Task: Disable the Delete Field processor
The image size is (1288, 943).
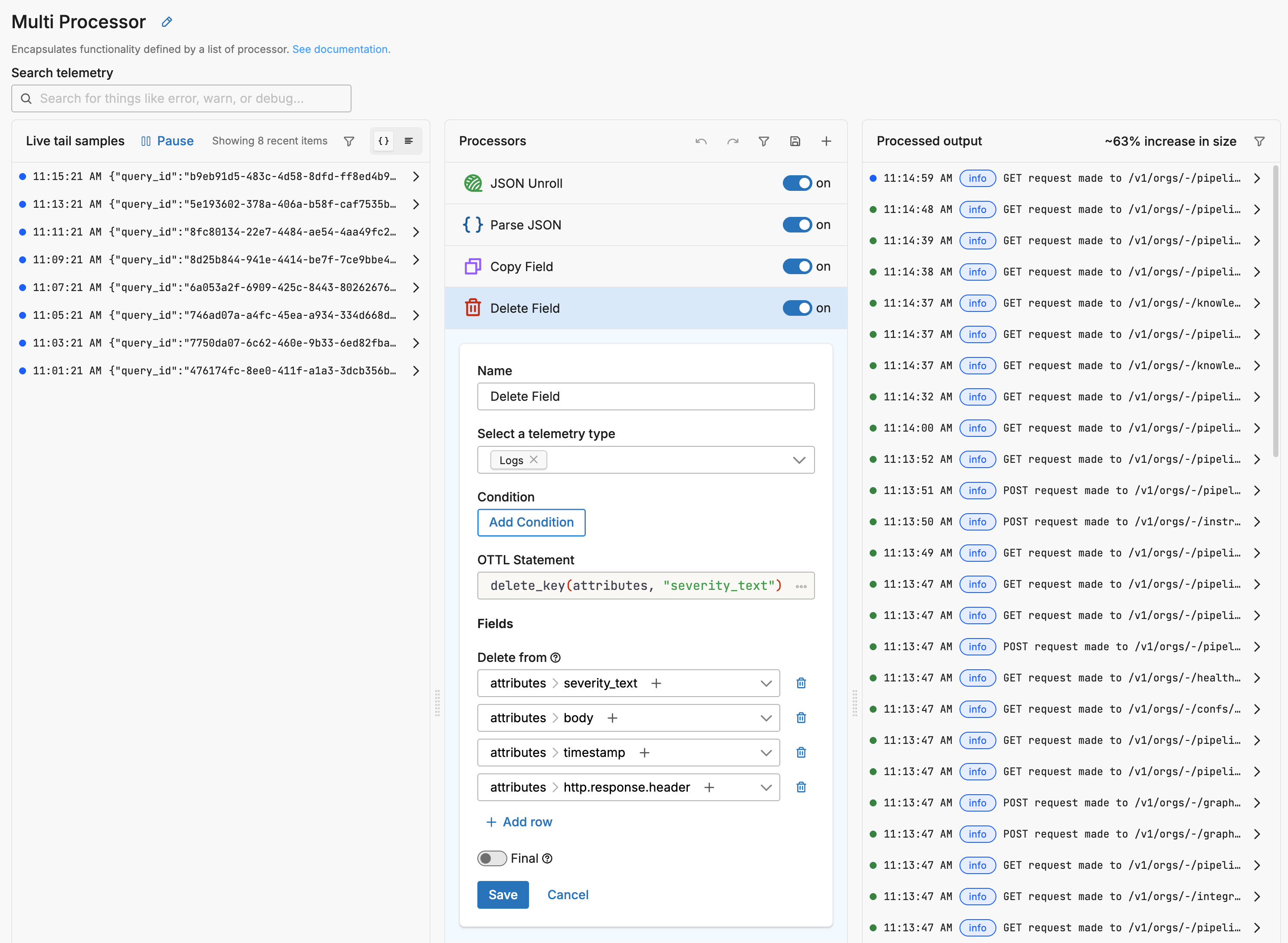Action: [797, 308]
